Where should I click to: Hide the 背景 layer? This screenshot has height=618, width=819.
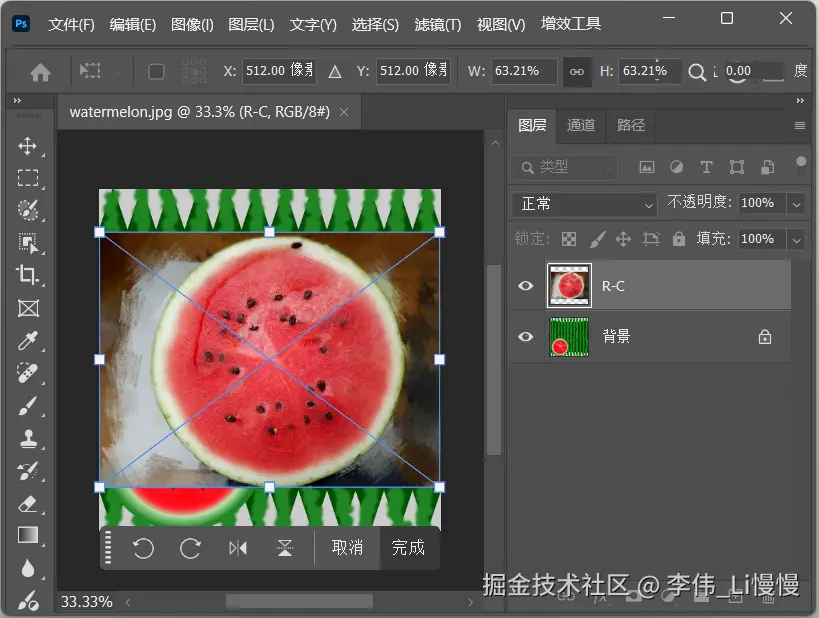point(525,336)
